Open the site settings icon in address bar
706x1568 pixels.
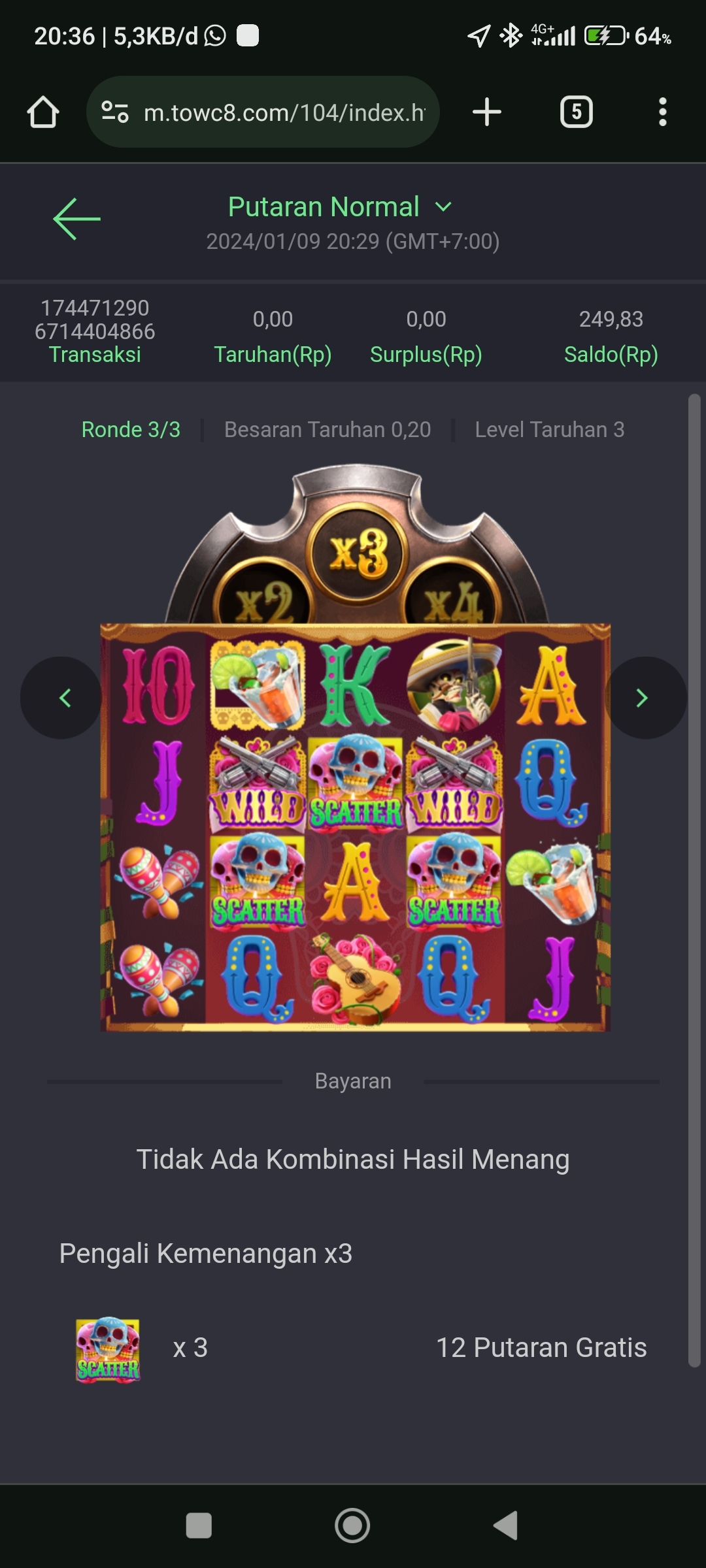coord(115,112)
